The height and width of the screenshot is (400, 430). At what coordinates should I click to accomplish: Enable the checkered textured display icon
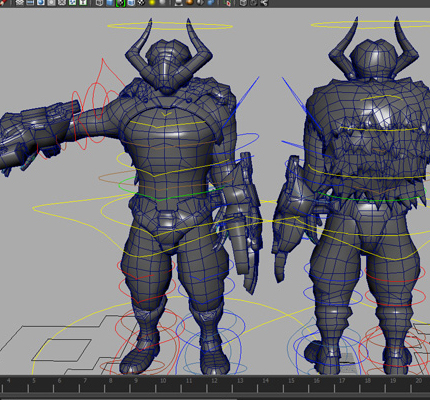pos(141,3)
